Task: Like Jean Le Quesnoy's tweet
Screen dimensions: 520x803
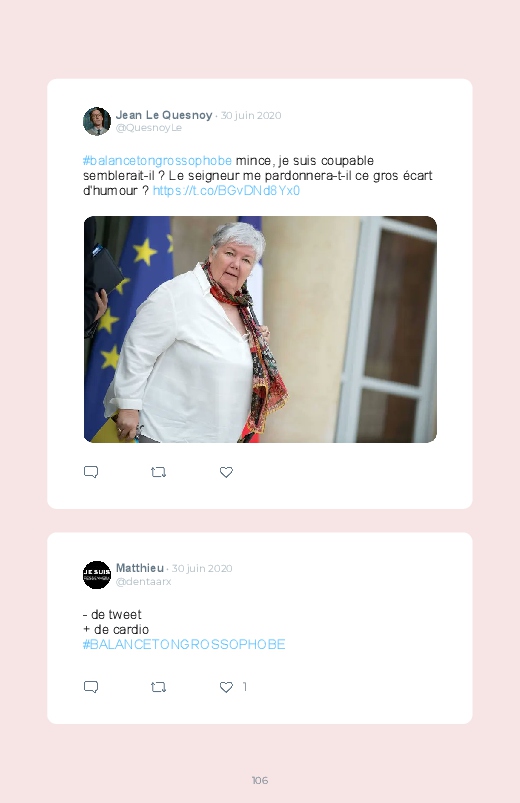Action: [x=226, y=472]
